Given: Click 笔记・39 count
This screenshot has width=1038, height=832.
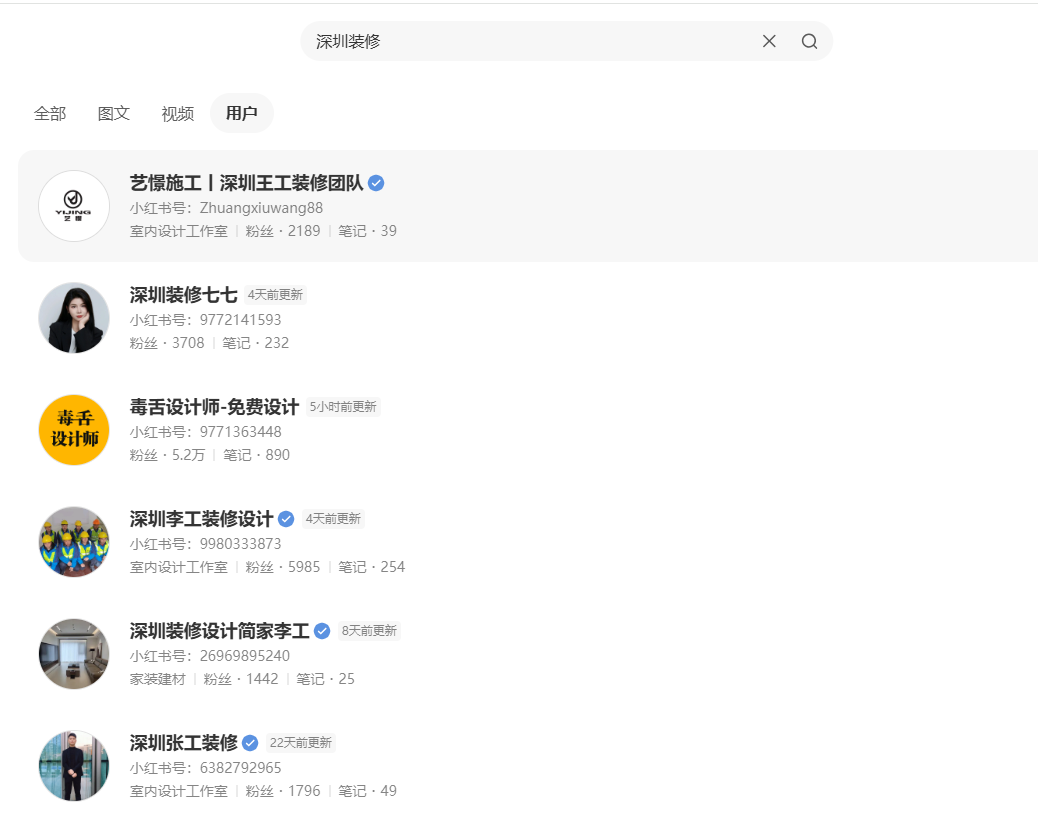Looking at the screenshot, I should click(x=367, y=231).
